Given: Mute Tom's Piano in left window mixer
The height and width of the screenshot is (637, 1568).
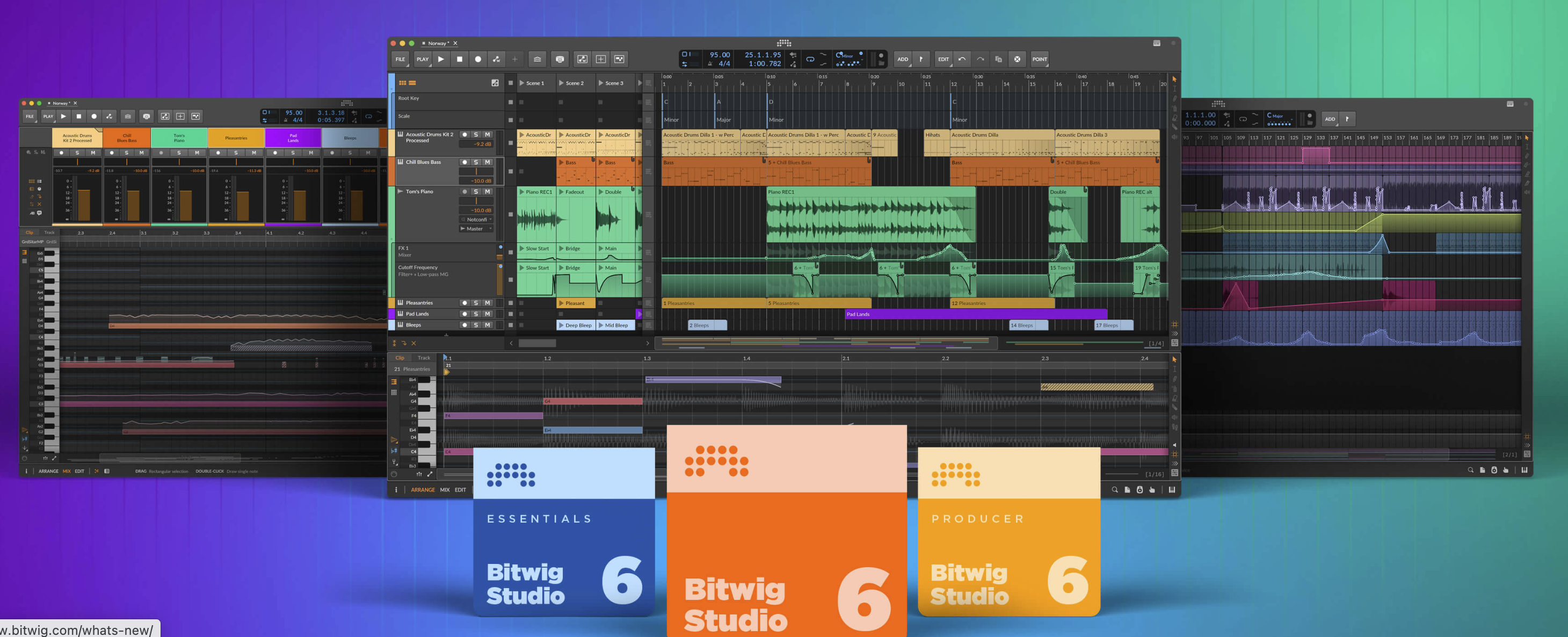Looking at the screenshot, I should pyautogui.click(x=197, y=153).
